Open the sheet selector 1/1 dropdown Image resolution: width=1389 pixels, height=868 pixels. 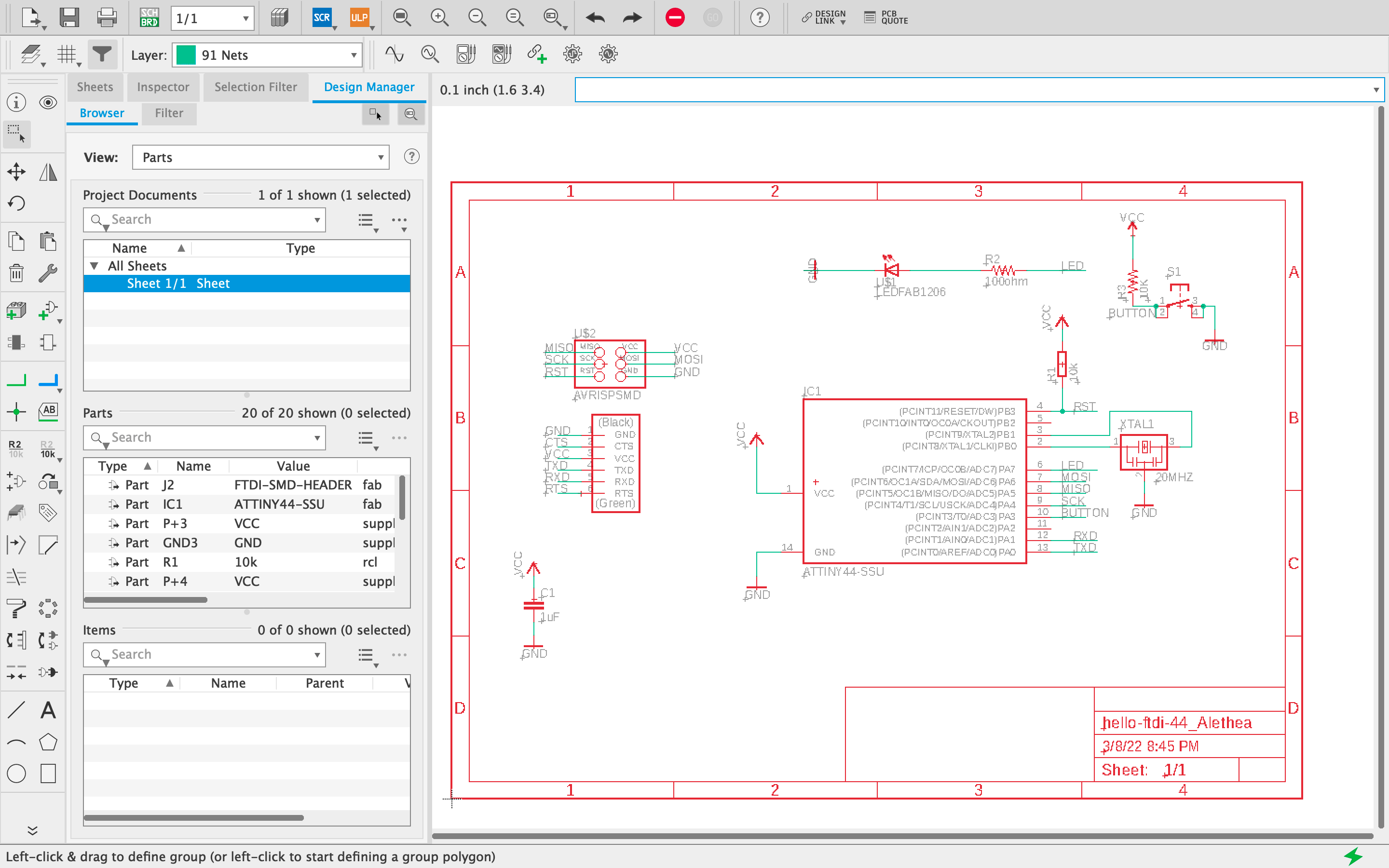pyautogui.click(x=212, y=18)
